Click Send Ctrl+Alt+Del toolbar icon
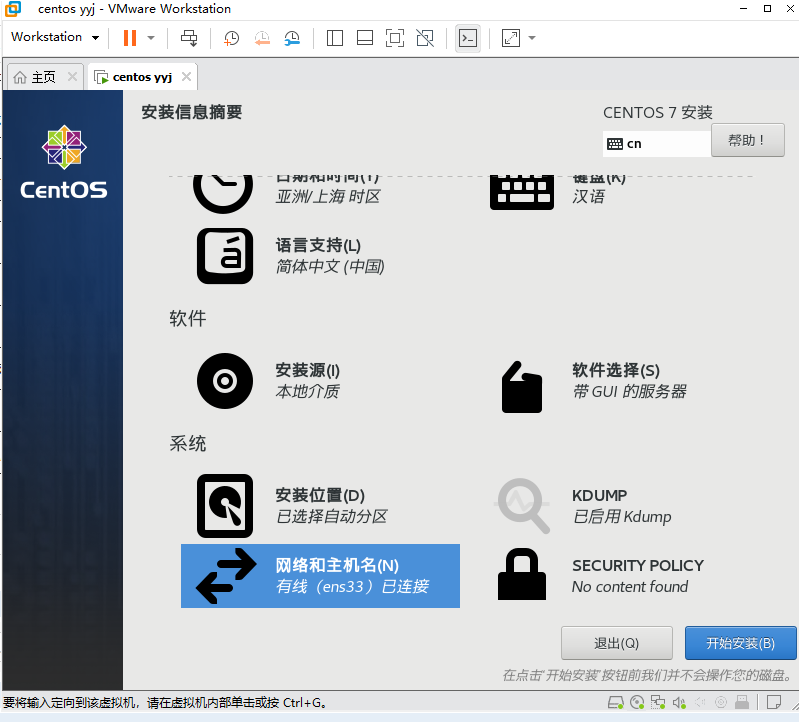799x722 pixels. pos(189,38)
